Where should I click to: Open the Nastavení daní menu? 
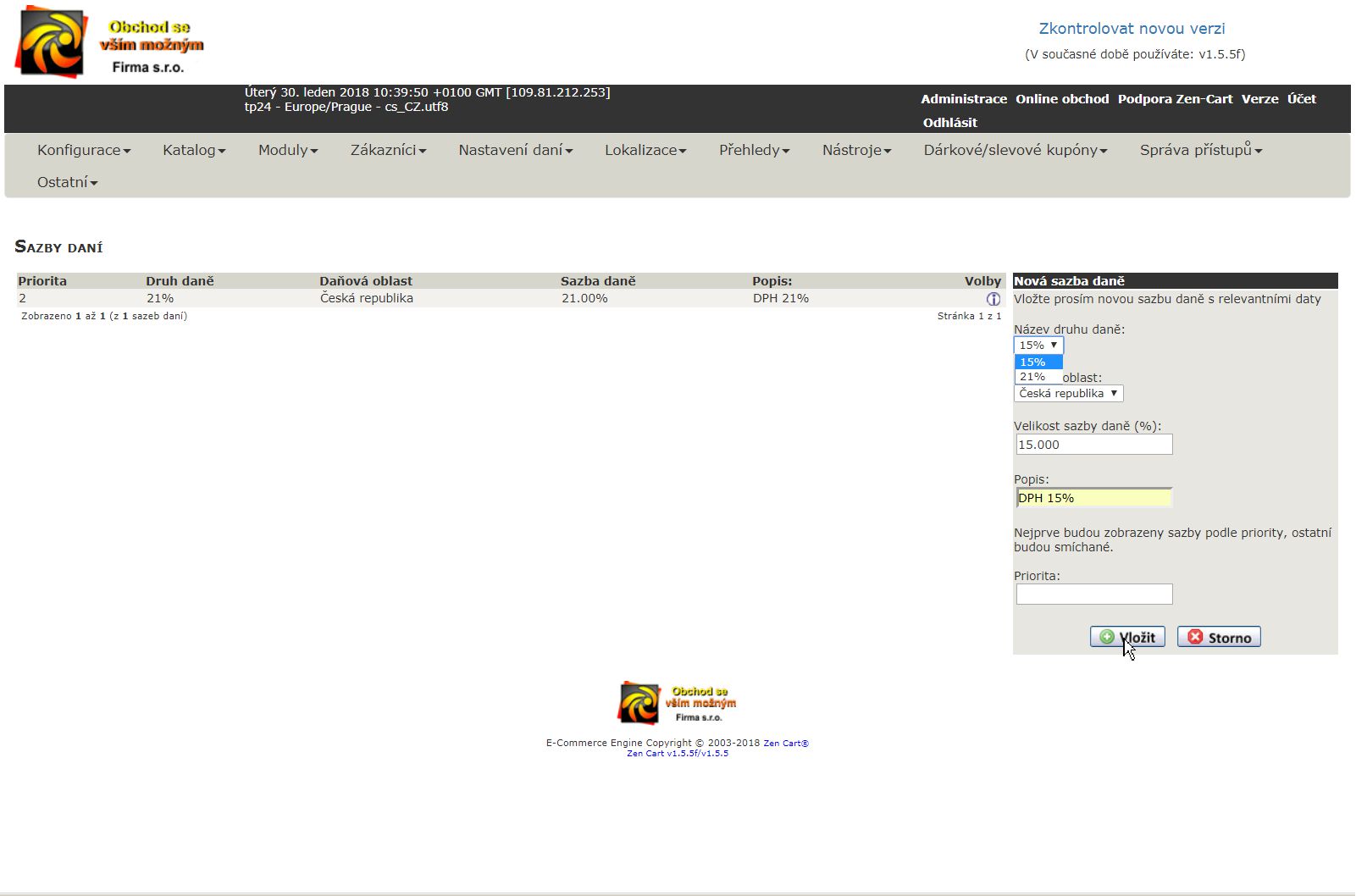tap(515, 150)
